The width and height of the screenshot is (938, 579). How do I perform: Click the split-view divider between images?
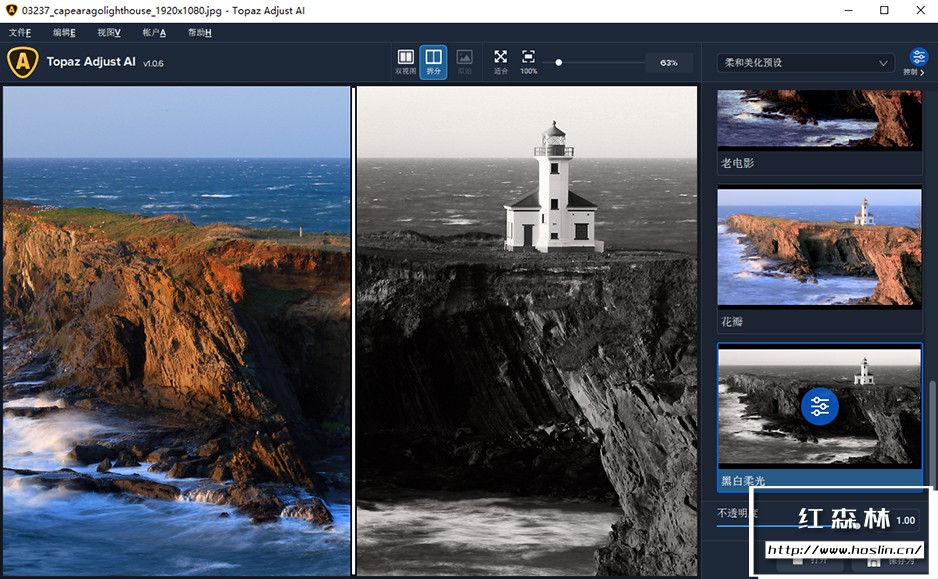coord(353,330)
